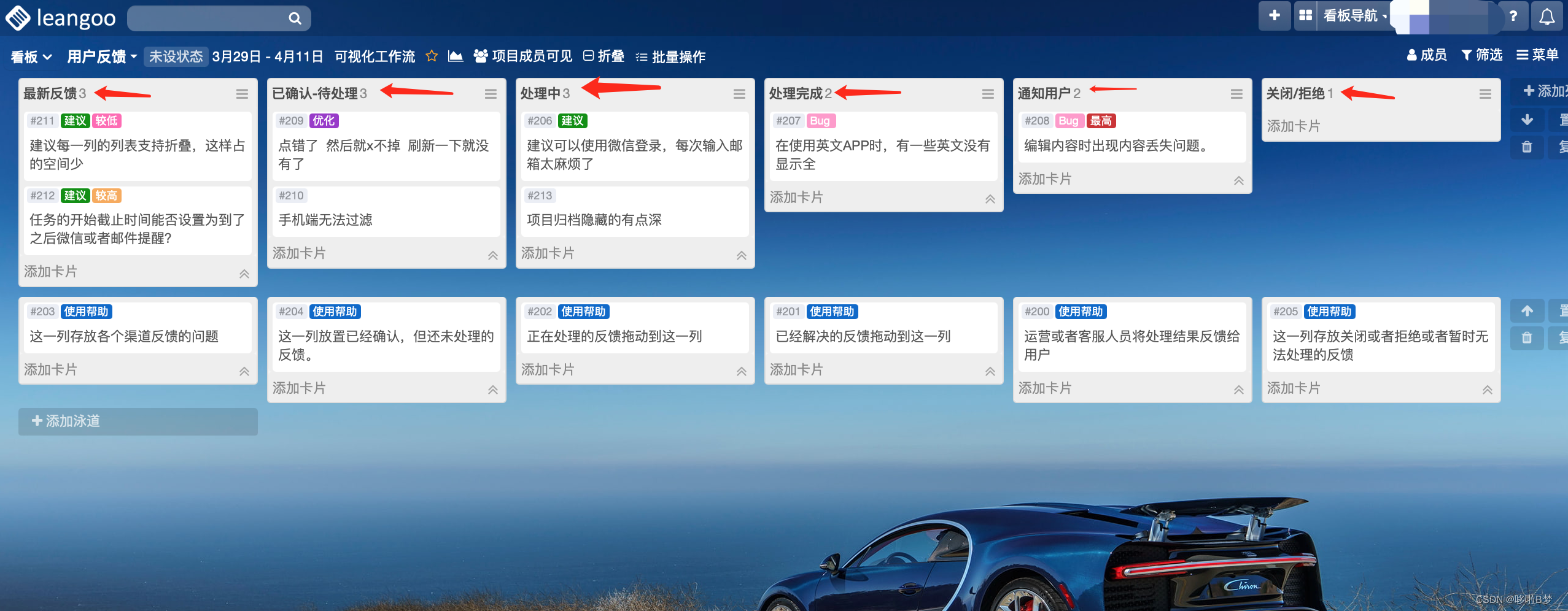The width and height of the screenshot is (1568, 611).
Task: Open the chart statistics icon
Action: coord(456,56)
